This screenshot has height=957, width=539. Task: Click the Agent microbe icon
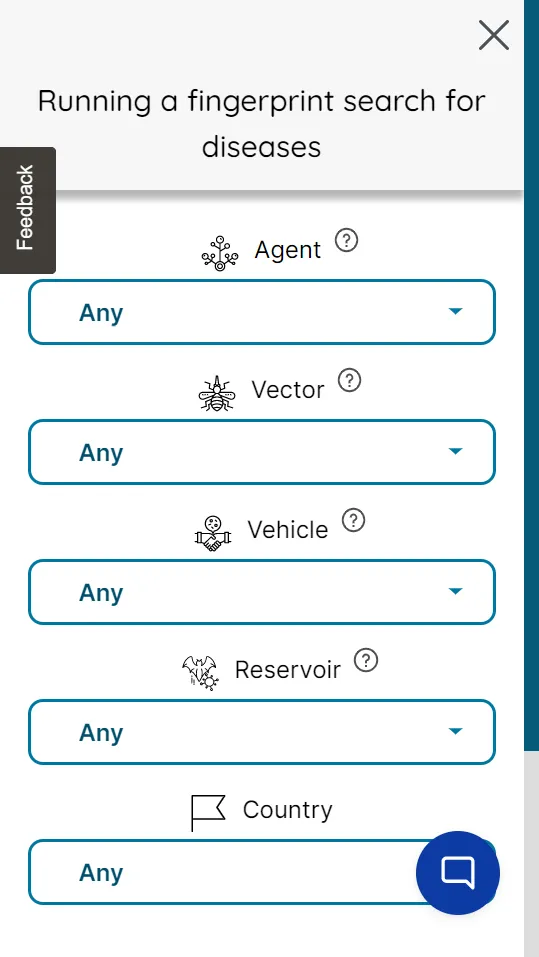(x=220, y=254)
